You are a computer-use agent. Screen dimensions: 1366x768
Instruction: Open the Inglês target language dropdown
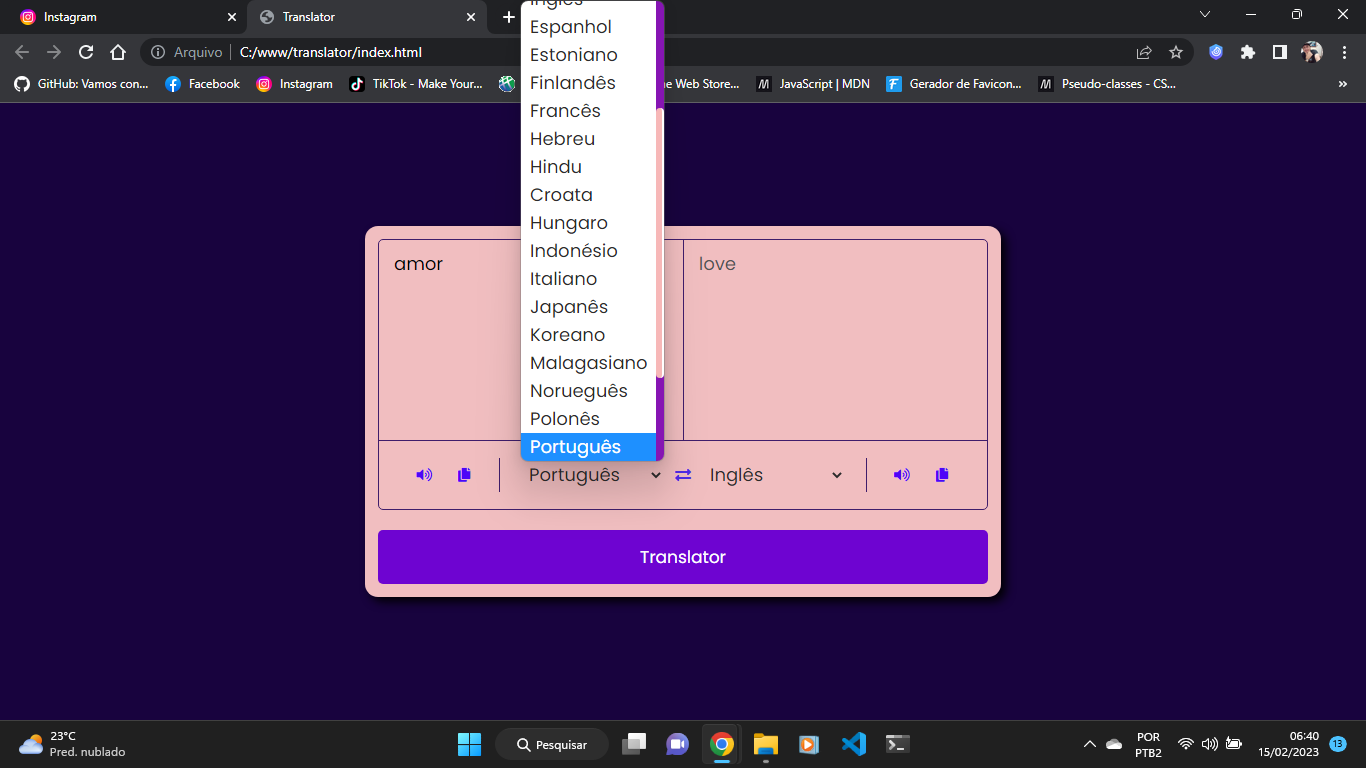tap(775, 475)
